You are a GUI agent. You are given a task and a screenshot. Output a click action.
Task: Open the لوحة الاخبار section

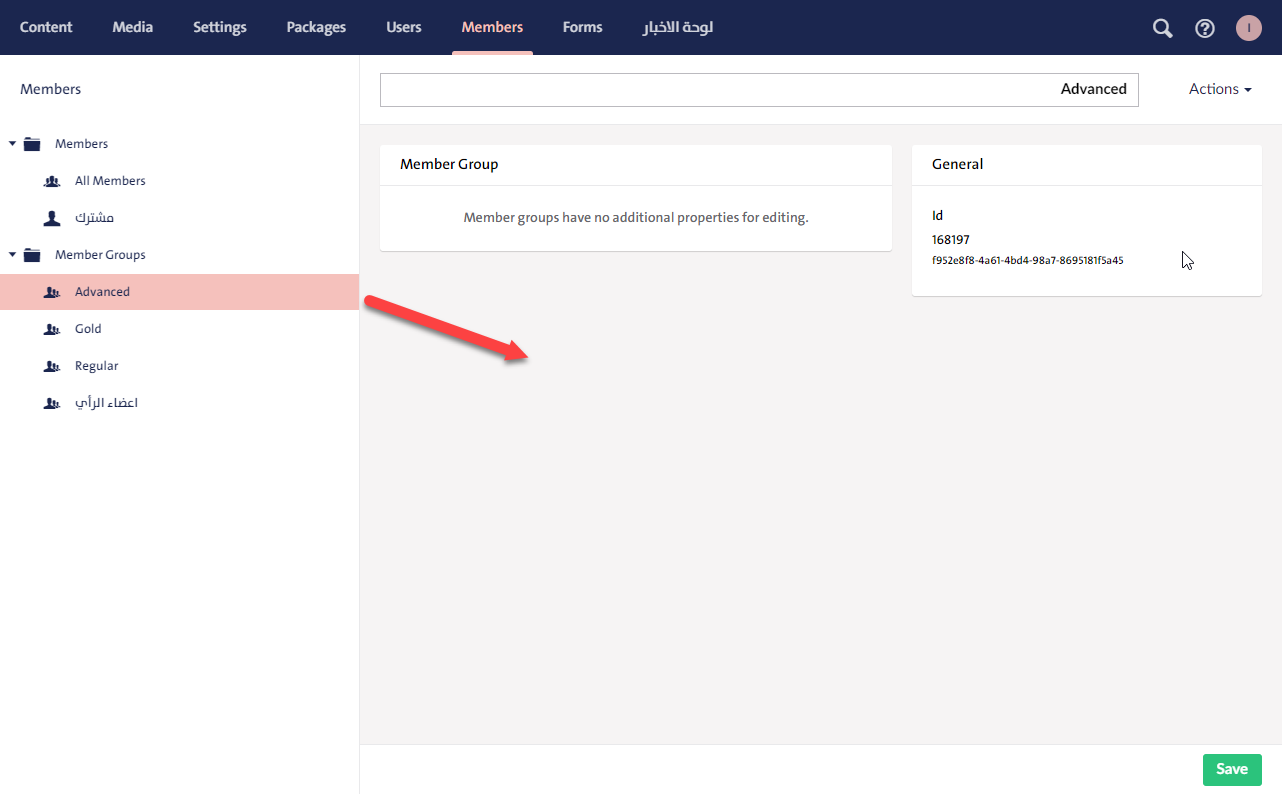[x=677, y=27]
